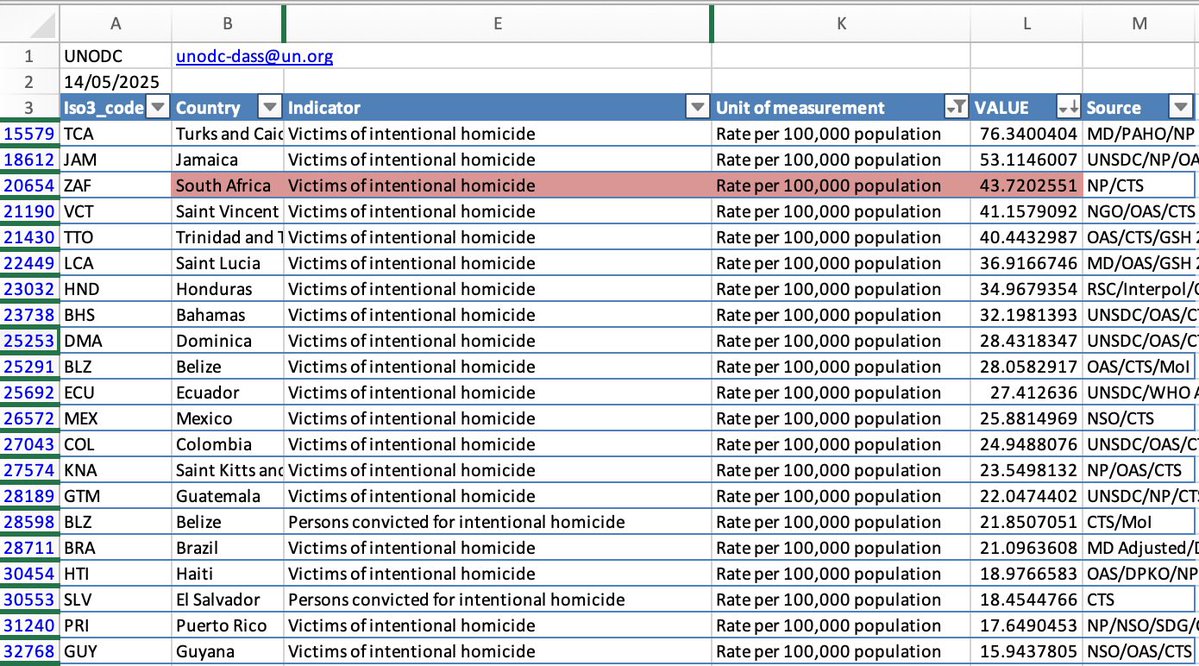Screen dimensions: 1199x666
Task: Select the Honduras country cell
Action: pyautogui.click(x=227, y=289)
